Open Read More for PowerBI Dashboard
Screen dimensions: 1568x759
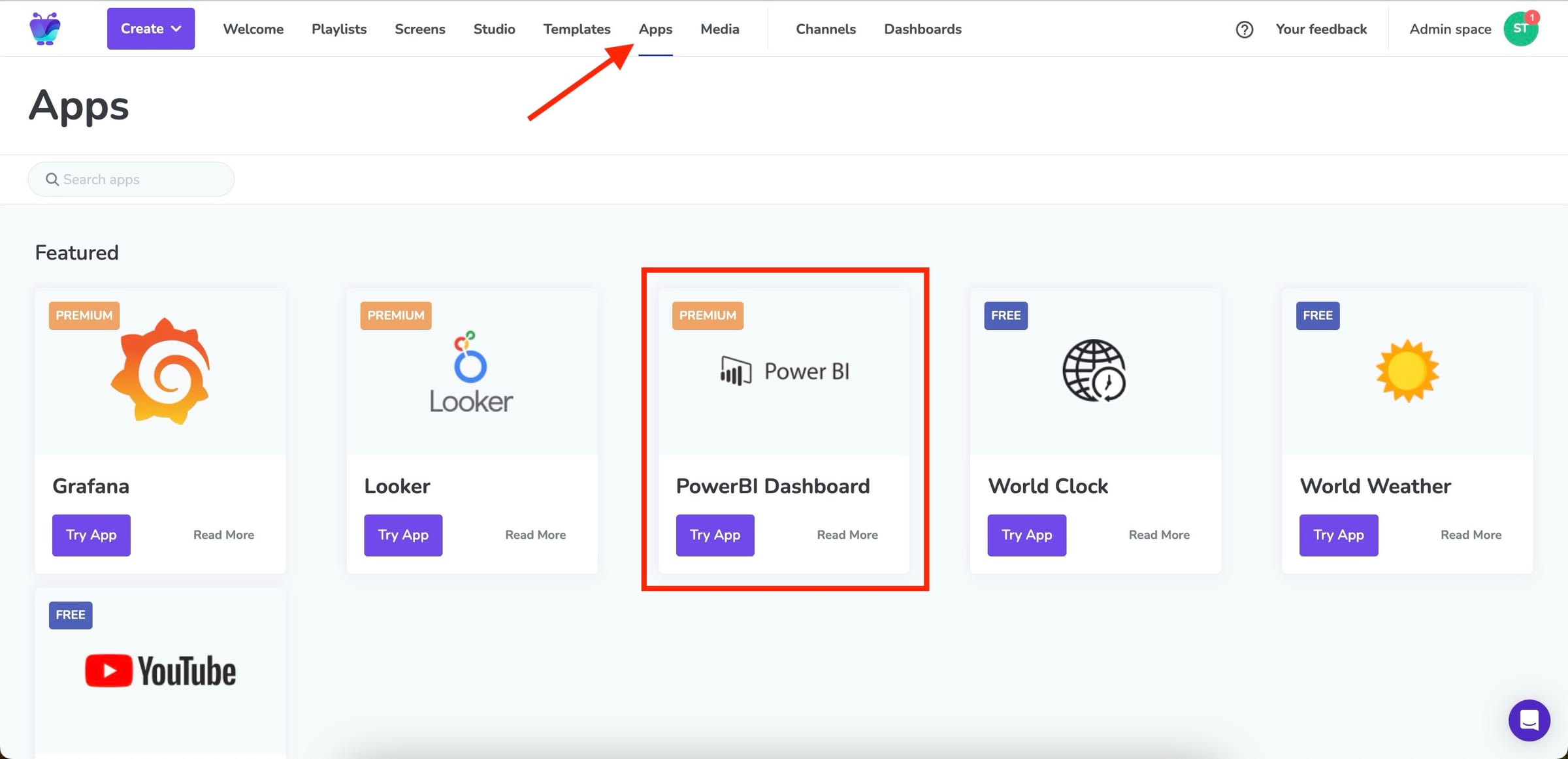tap(847, 535)
